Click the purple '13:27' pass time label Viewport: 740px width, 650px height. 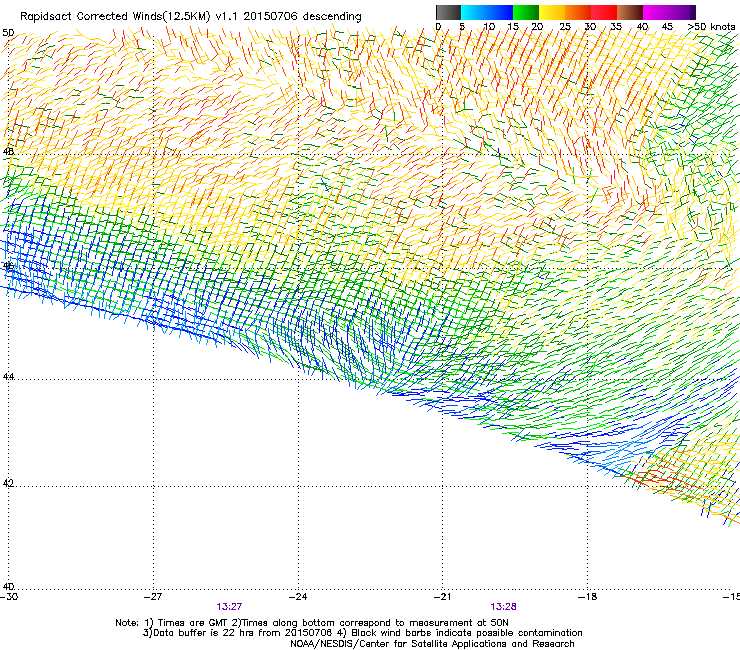point(229,607)
